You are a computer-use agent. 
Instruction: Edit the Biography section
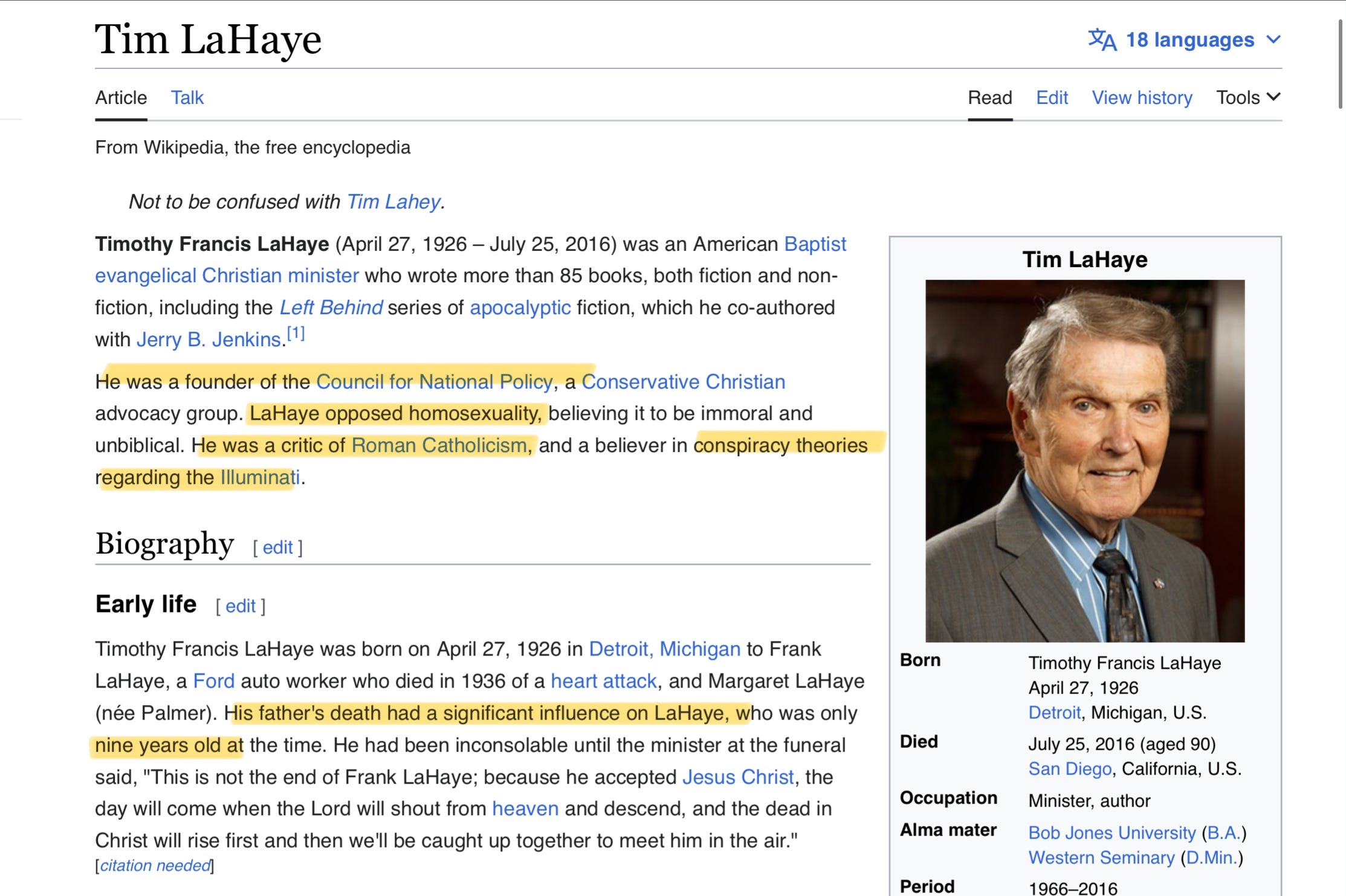(277, 547)
